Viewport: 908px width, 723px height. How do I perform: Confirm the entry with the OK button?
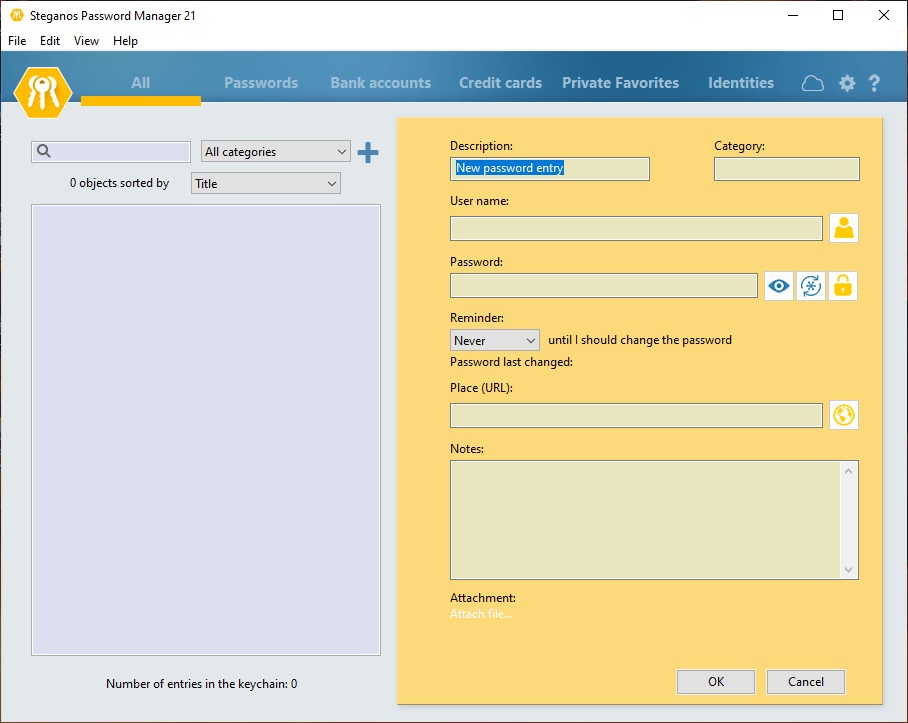(x=716, y=681)
